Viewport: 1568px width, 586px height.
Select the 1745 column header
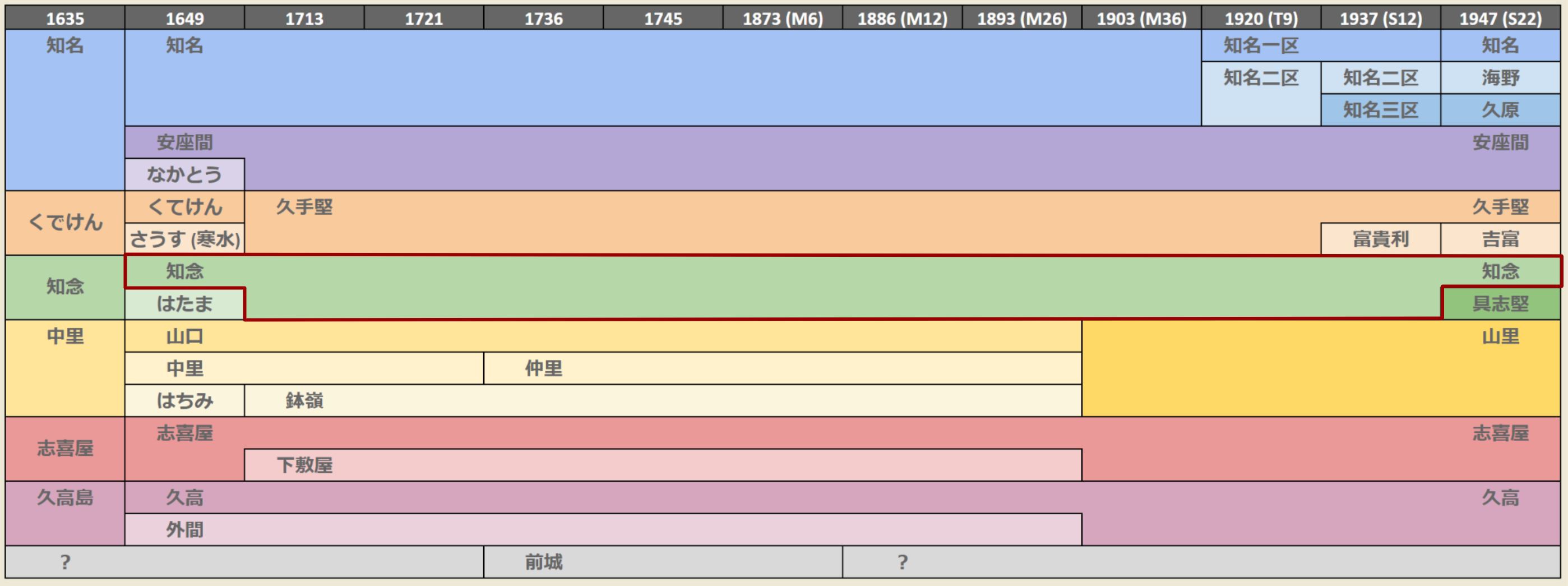click(663, 19)
